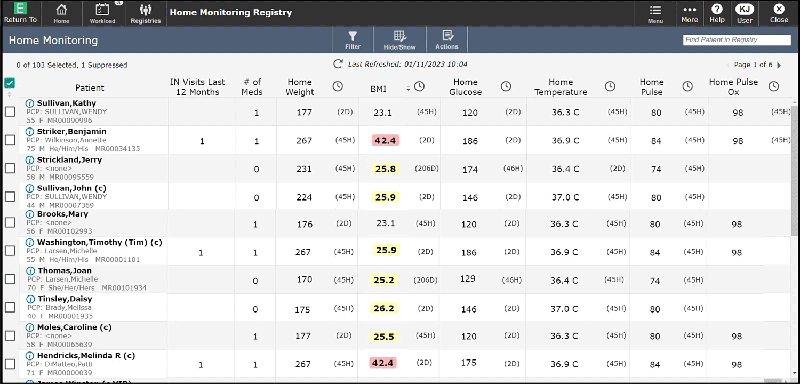
Task: Open the Filter tool
Action: [353, 39]
